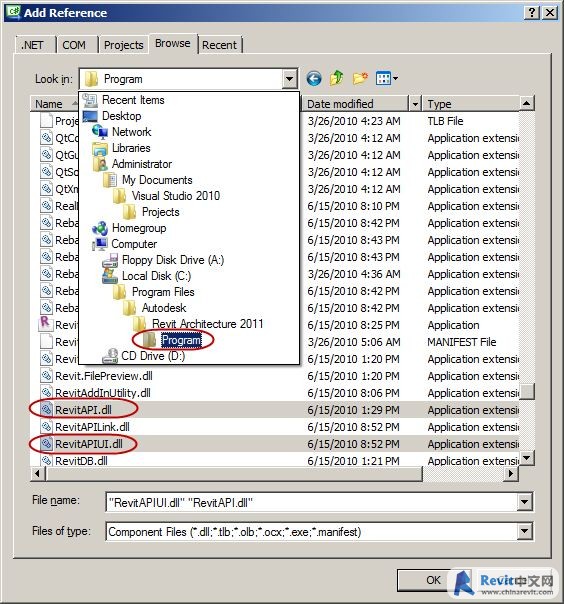564x604 pixels.
Task: Click the 6/15/2010 1:29 PM date cell
Action: [353, 410]
